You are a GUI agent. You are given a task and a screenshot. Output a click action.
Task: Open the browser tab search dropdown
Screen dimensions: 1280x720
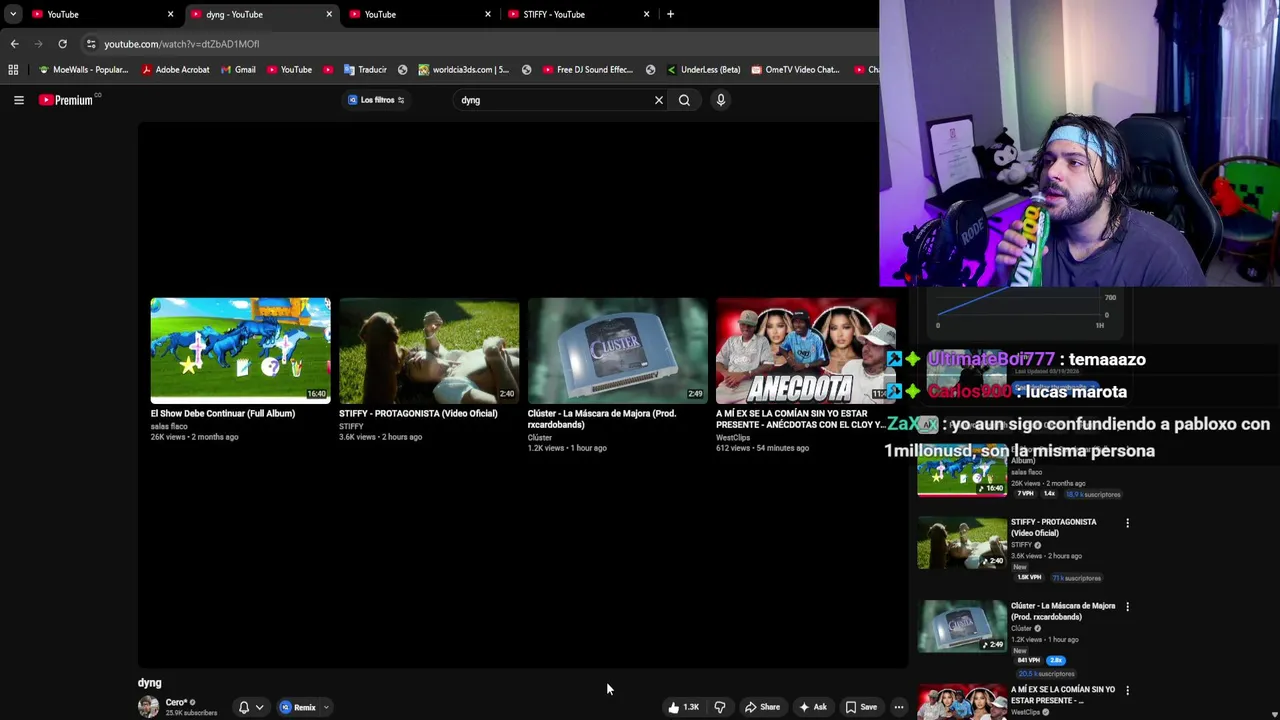(x=12, y=14)
